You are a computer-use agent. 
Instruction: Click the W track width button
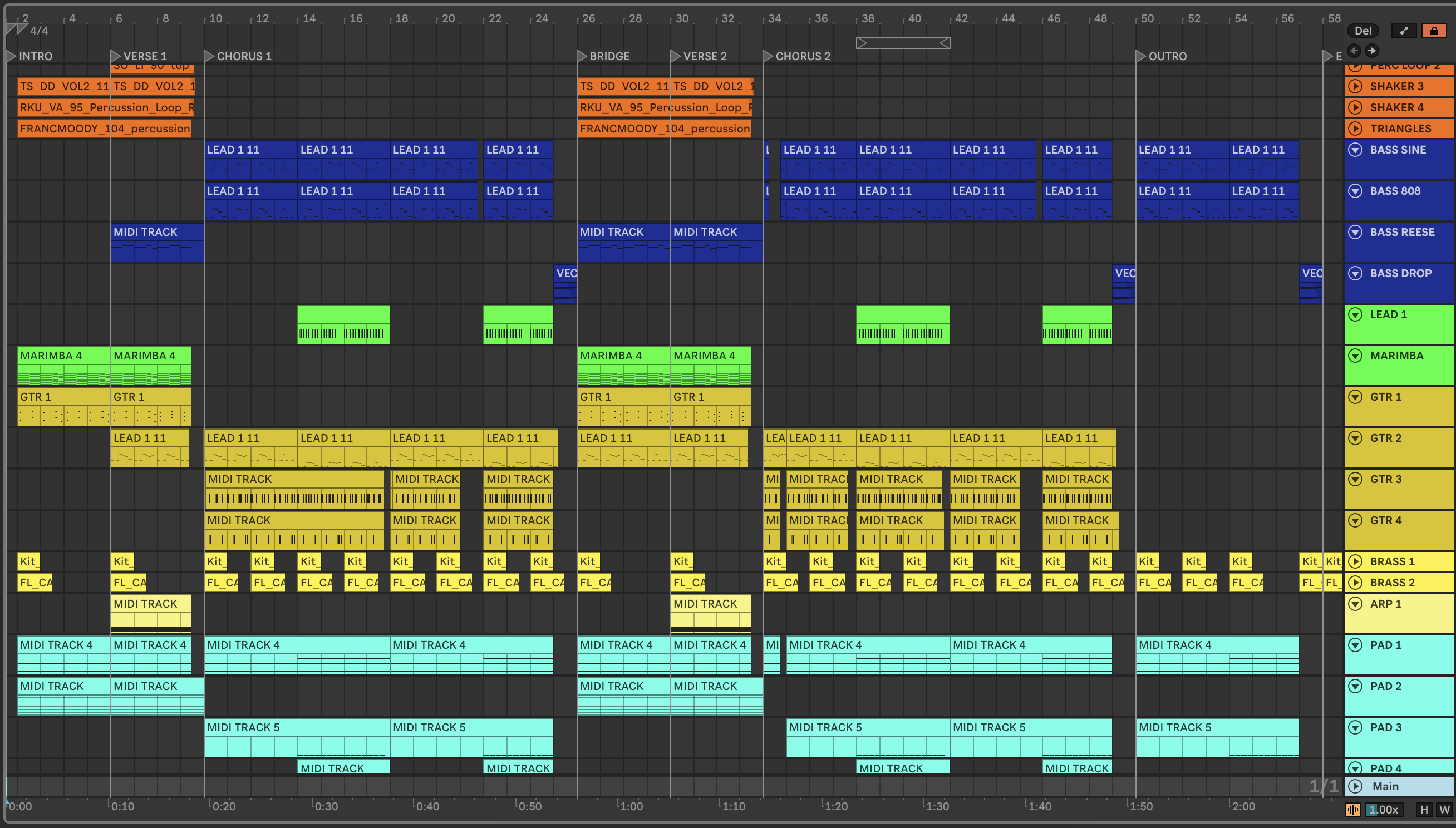(x=1444, y=809)
